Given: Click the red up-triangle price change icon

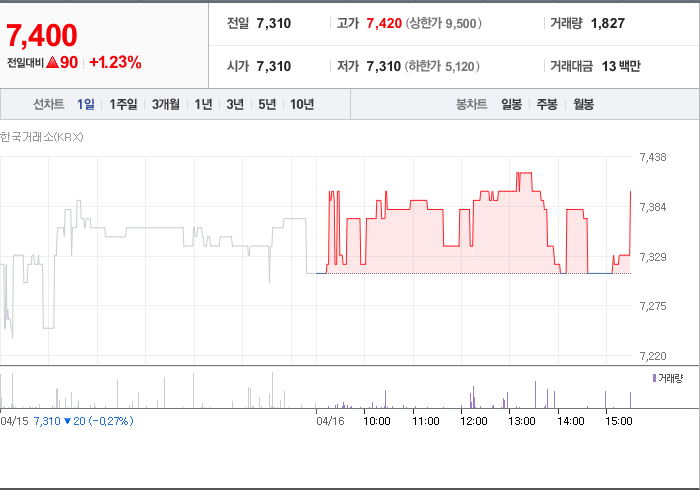Looking at the screenshot, I should click(x=52, y=62).
